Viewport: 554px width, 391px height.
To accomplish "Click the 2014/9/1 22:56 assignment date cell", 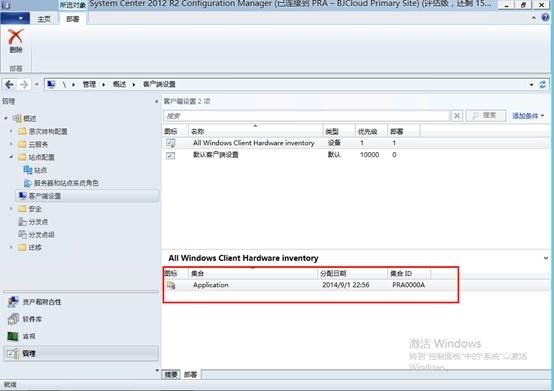I will coord(346,285).
